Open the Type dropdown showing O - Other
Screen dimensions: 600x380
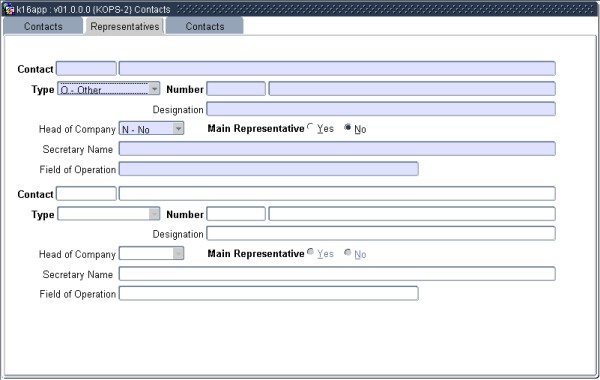click(x=109, y=89)
